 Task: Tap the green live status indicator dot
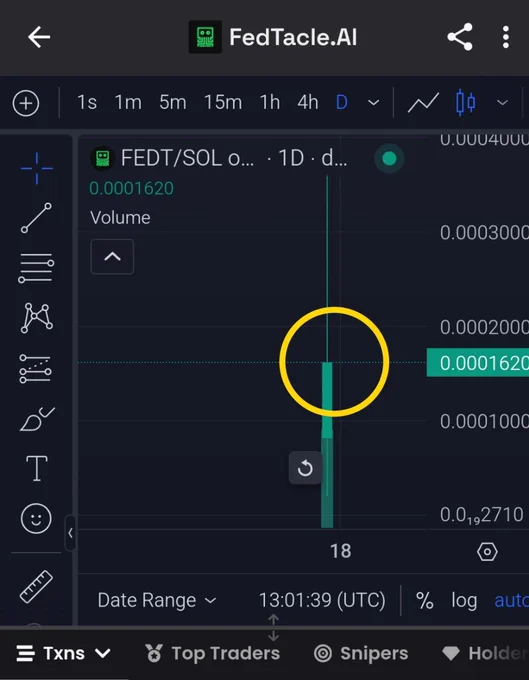[389, 159]
